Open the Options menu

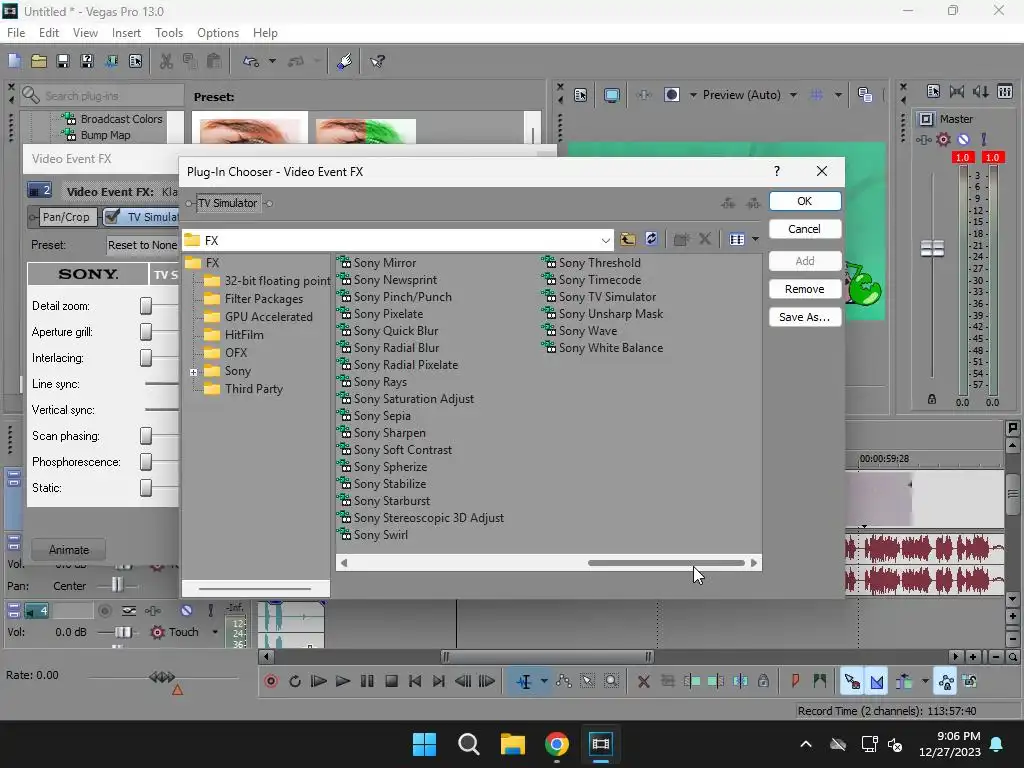click(217, 33)
